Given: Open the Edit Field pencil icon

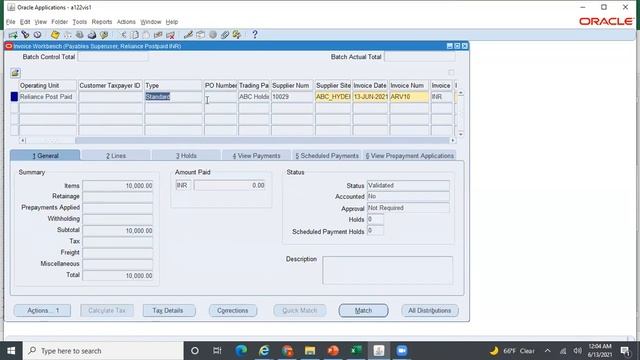Looking at the screenshot, I should tap(188, 35).
